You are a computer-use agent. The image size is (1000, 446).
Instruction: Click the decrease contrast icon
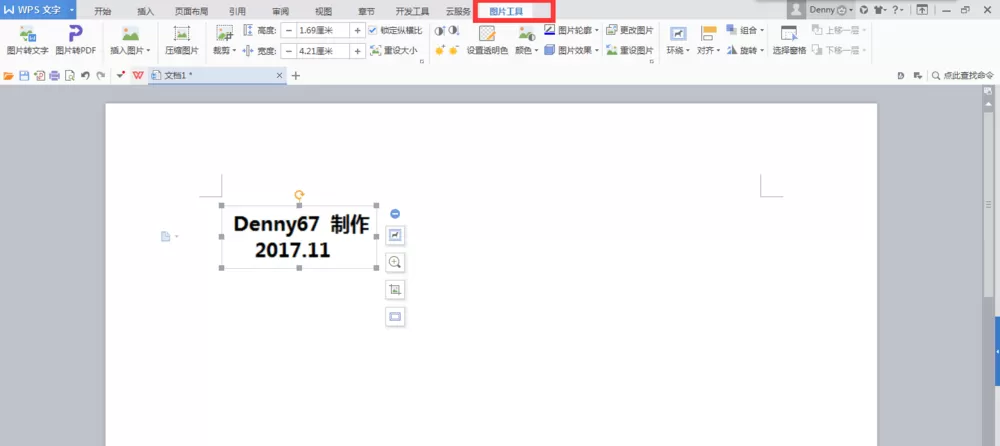[x=453, y=31]
